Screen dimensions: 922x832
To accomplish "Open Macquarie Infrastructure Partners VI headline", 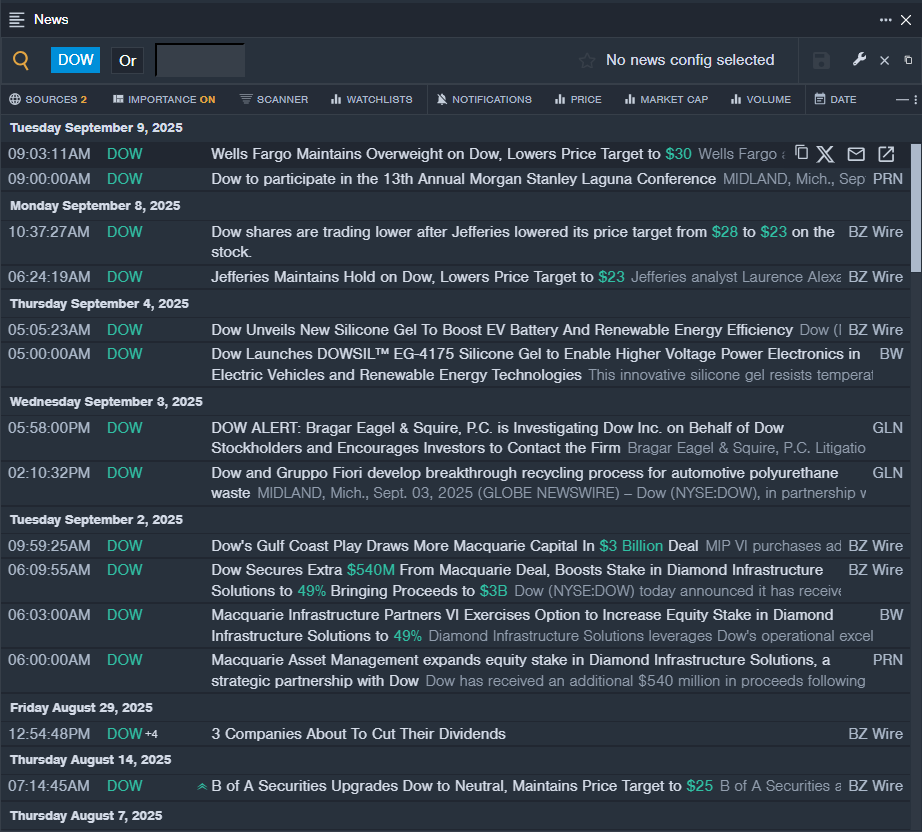I will (522, 625).
